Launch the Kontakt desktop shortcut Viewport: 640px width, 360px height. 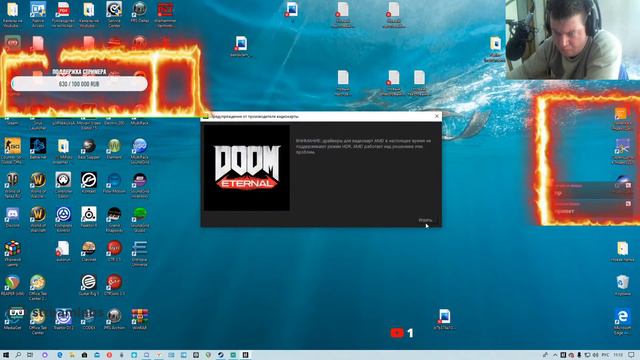click(x=89, y=183)
